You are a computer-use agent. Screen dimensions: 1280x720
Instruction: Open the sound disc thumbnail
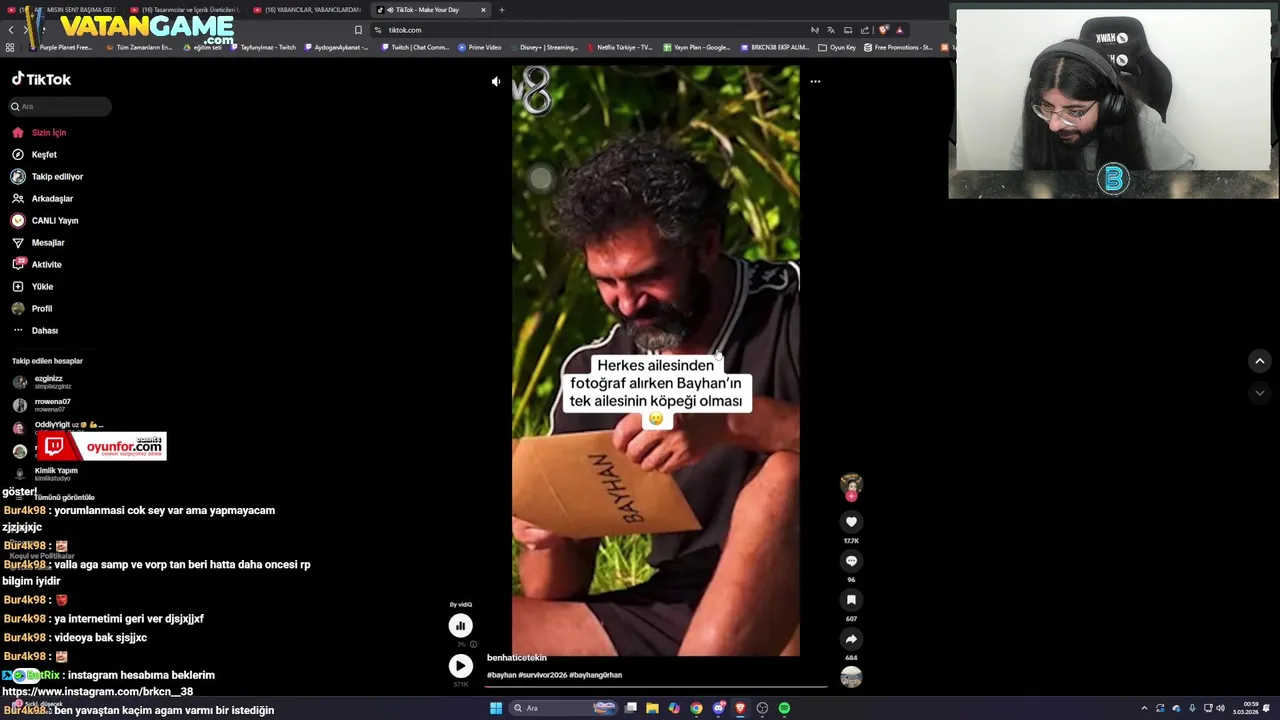point(851,677)
